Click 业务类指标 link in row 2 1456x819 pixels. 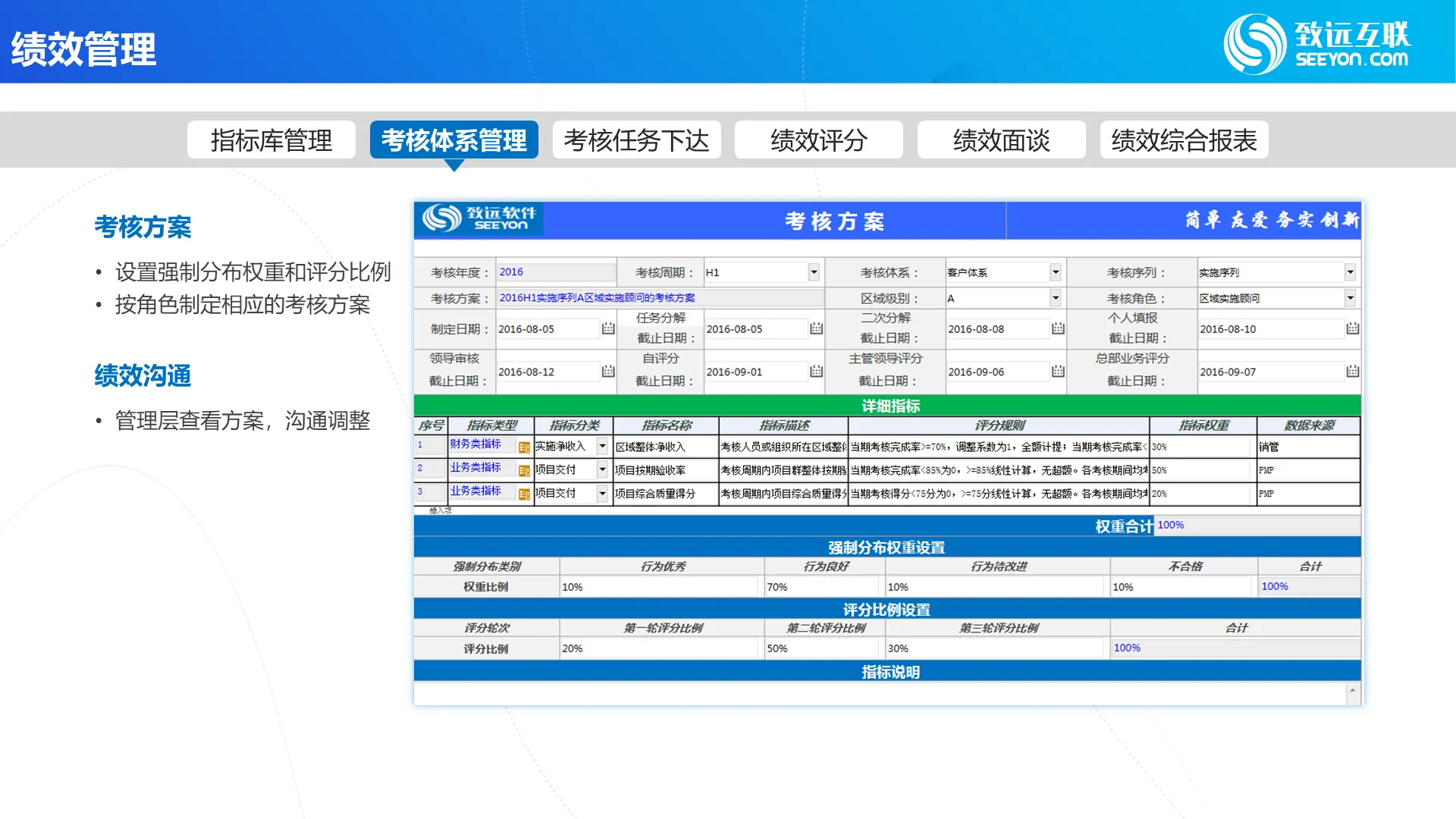[475, 468]
